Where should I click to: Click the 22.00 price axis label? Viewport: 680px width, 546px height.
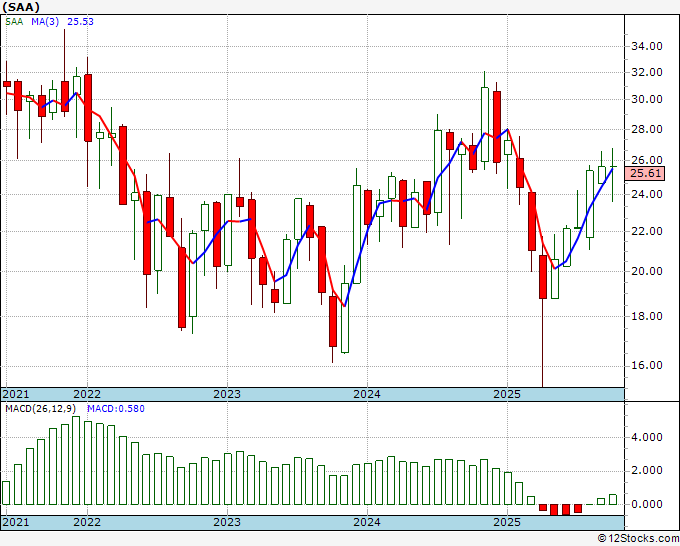click(647, 232)
